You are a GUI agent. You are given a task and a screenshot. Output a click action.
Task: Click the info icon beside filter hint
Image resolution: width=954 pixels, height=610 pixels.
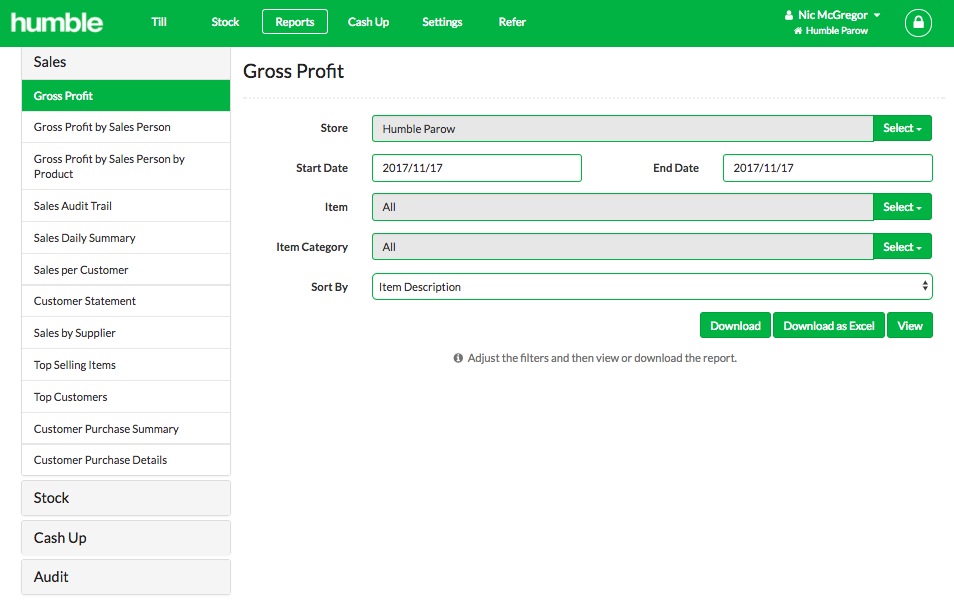[458, 358]
